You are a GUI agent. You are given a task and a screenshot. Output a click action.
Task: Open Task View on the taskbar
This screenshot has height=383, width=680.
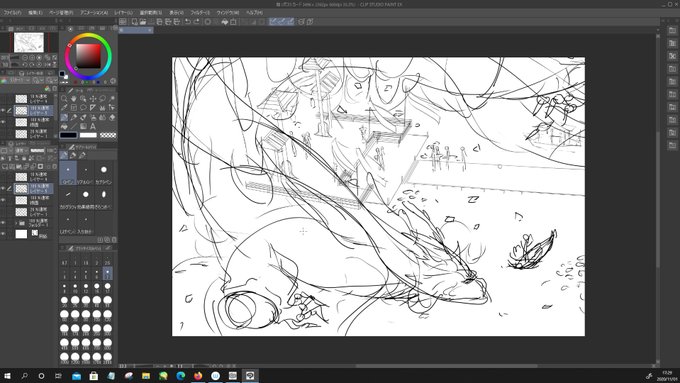click(x=58, y=376)
